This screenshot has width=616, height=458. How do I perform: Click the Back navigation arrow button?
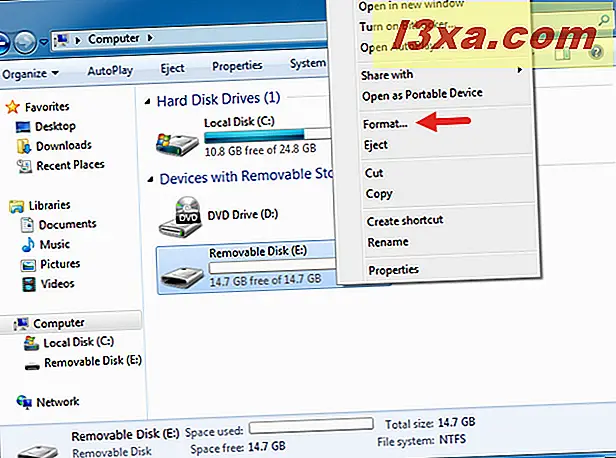pyautogui.click(x=3, y=42)
